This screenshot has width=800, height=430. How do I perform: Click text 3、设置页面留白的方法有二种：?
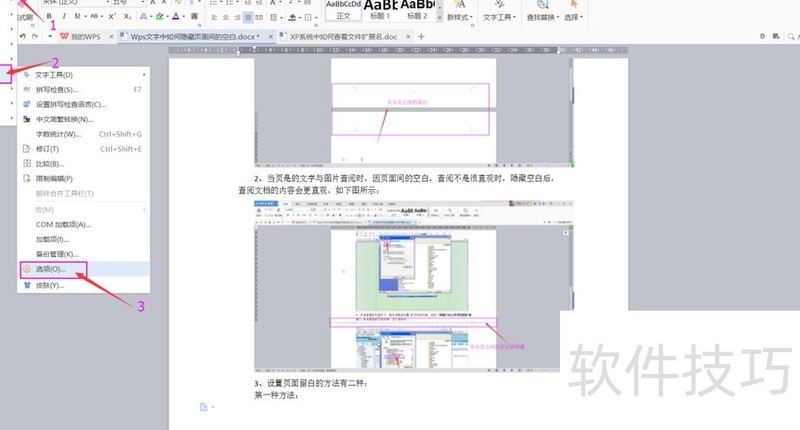pos(311,383)
